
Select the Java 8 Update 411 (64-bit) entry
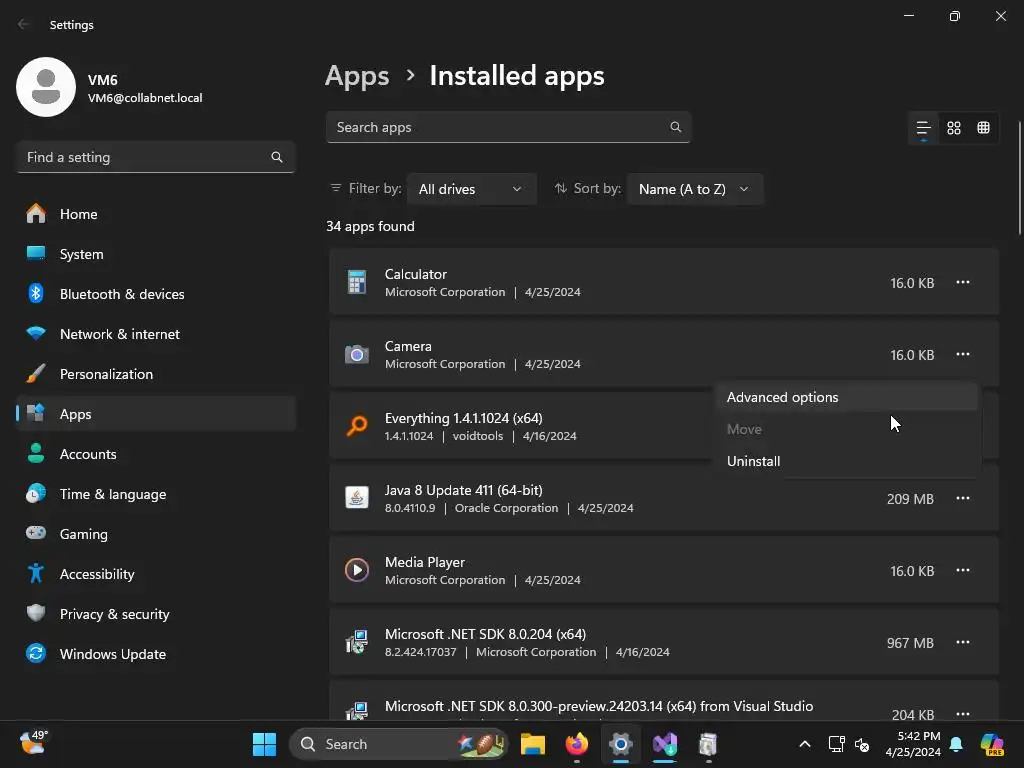[664, 498]
